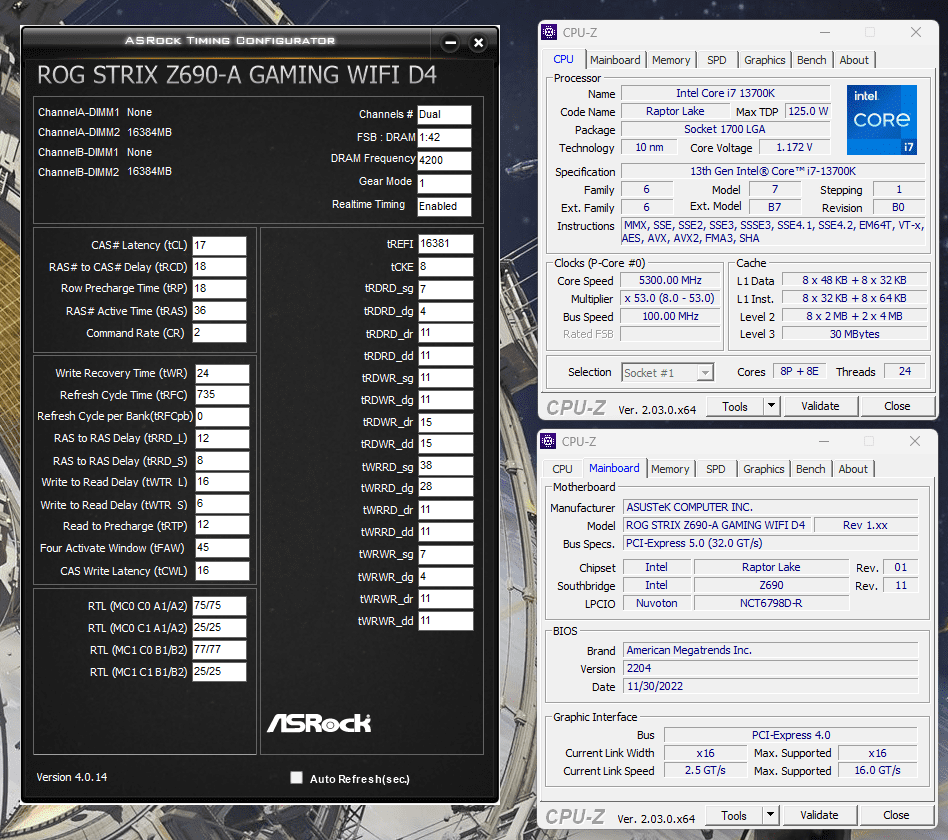This screenshot has width=948, height=840.
Task: Go to Bench tab in top CPU-Z window
Action: point(811,60)
